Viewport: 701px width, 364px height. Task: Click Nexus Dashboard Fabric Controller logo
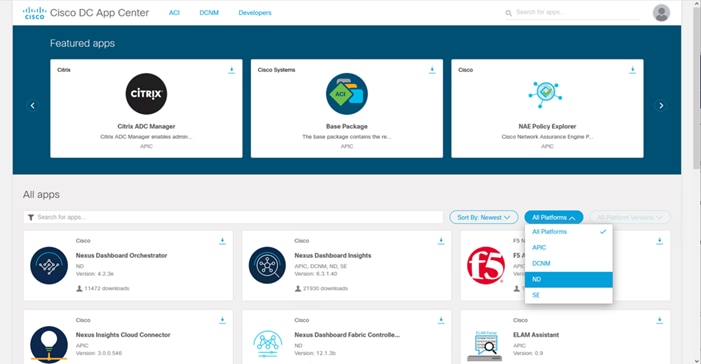[267, 343]
